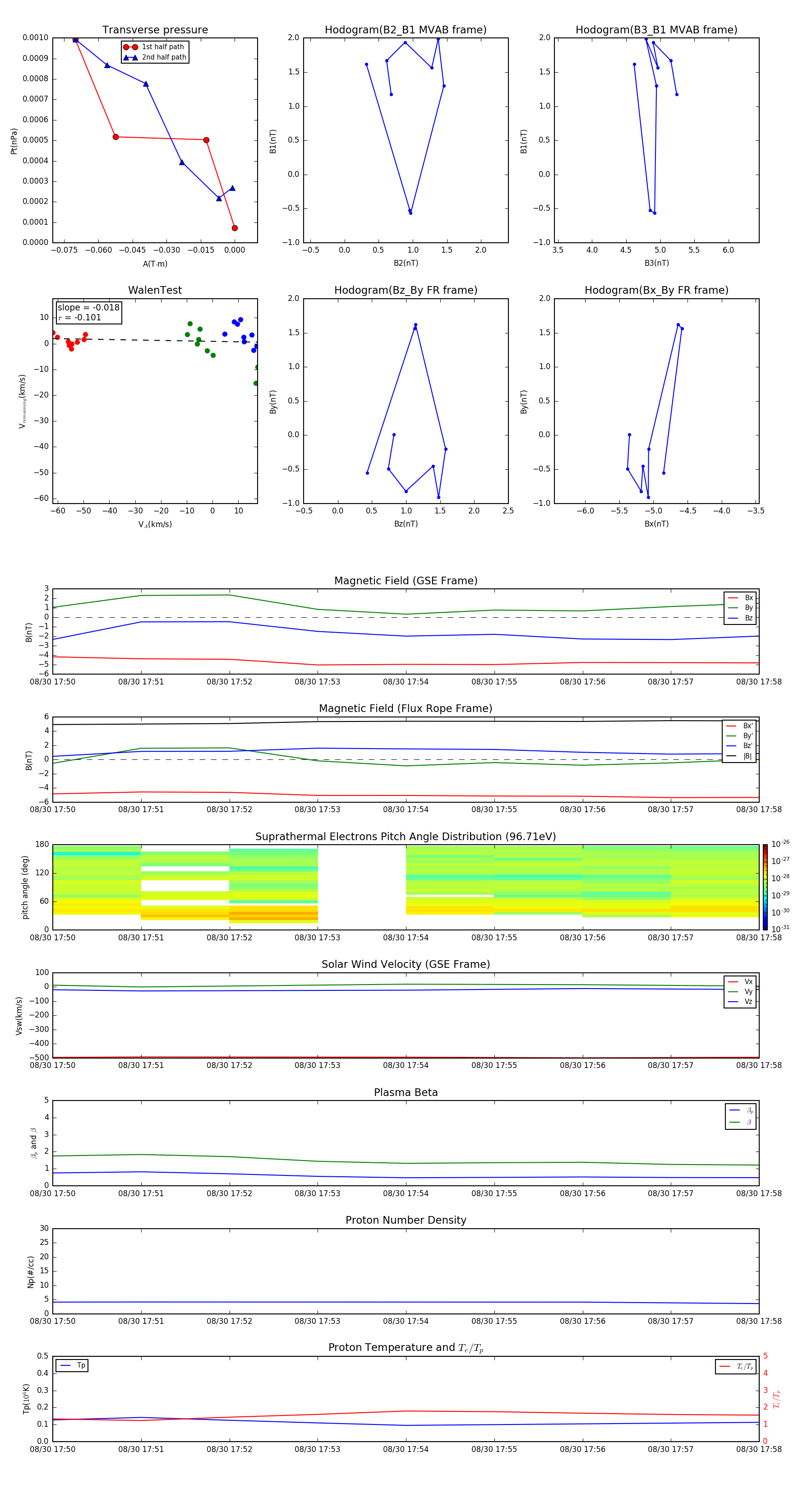This screenshot has height=1489, width=812.
Task: Click the 'VA(km/s)' axis label in WalenTest
Action: point(155,525)
